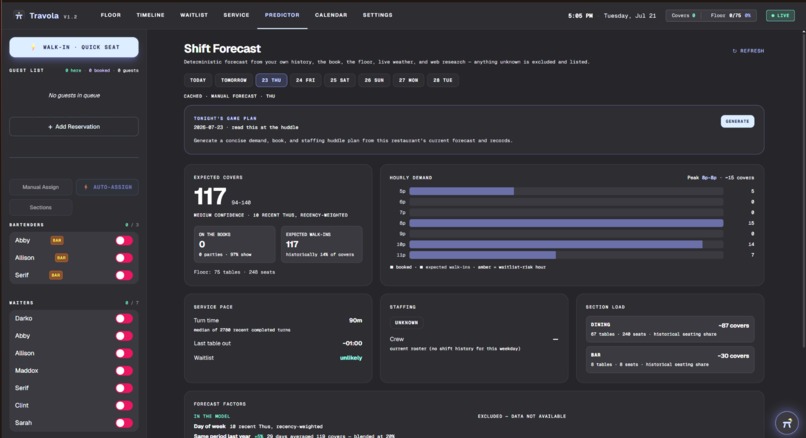
Task: Click the Floor 0/75 counter in header
Action: pyautogui.click(x=730, y=15)
